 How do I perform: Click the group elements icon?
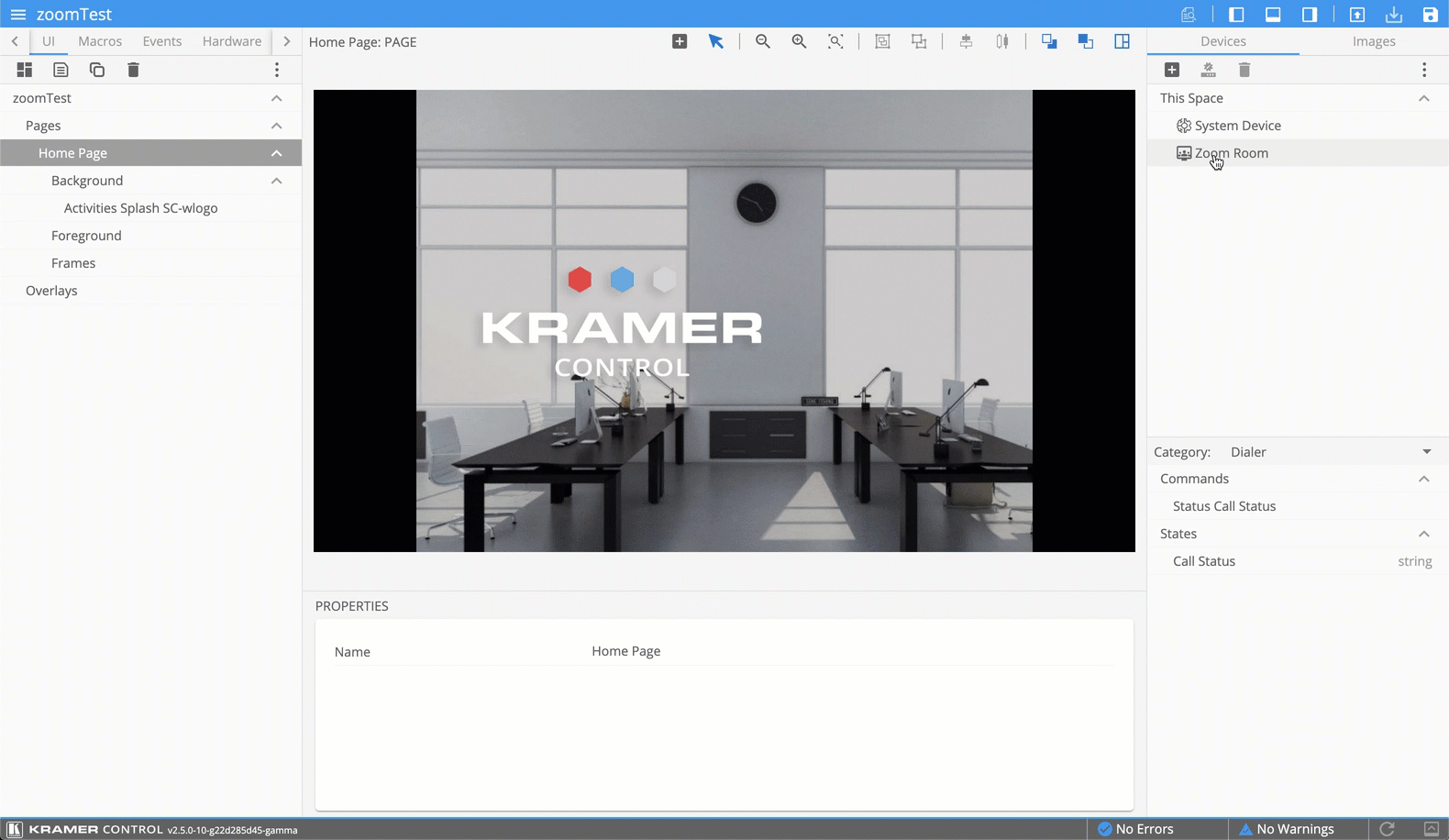[x=882, y=41]
